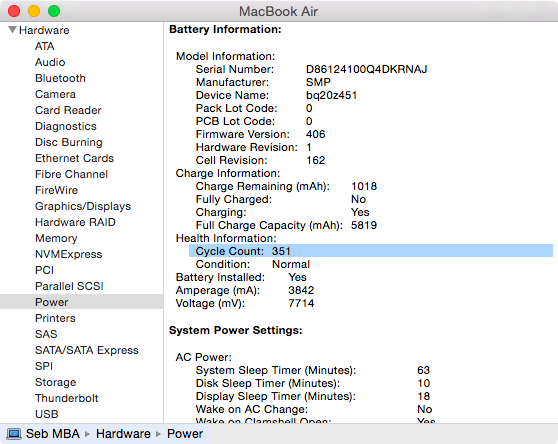558x444 pixels.
Task: Collapse the Hardware disclosure triangle
Action: click(x=12, y=30)
